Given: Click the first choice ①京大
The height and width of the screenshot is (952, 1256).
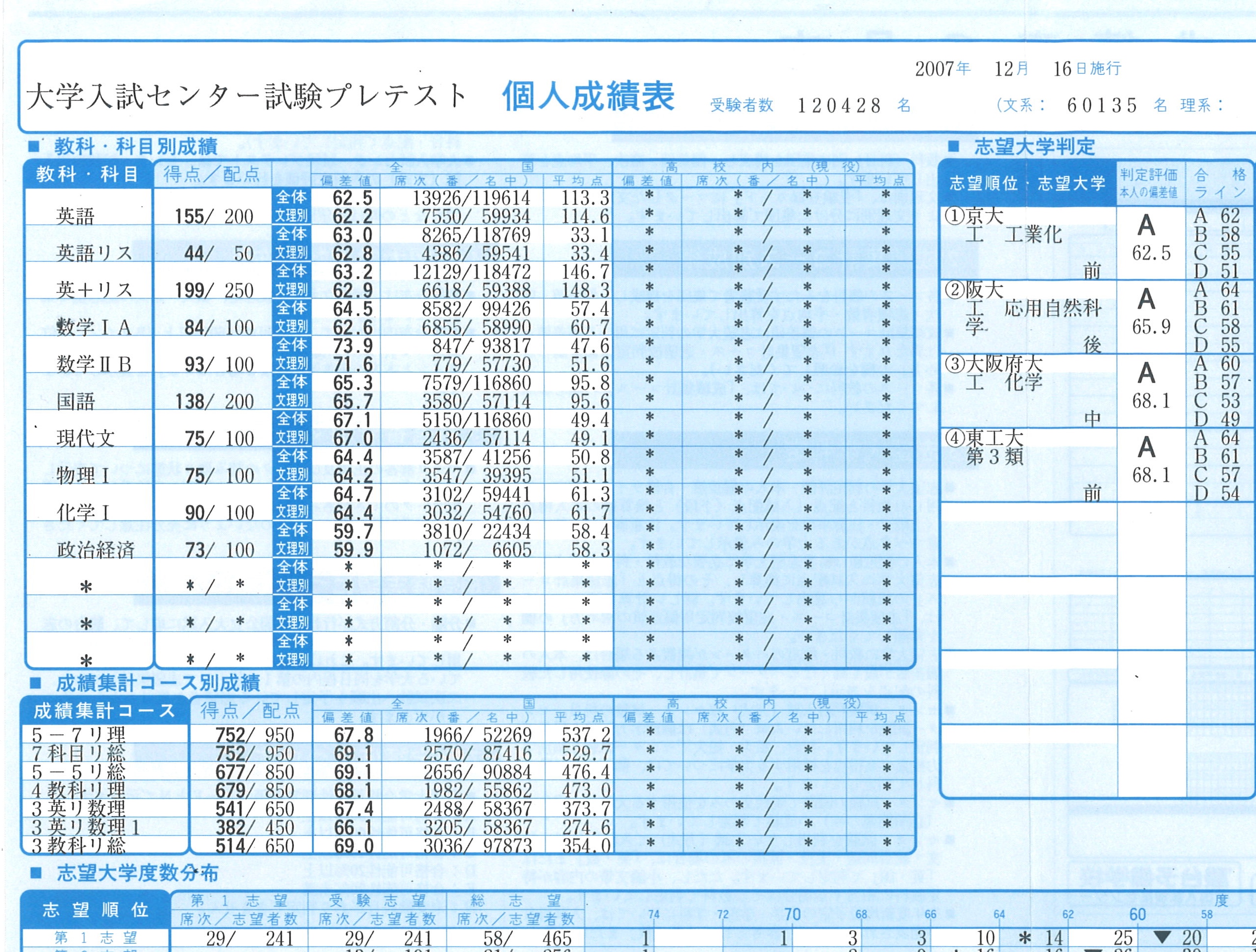Looking at the screenshot, I should (974, 216).
